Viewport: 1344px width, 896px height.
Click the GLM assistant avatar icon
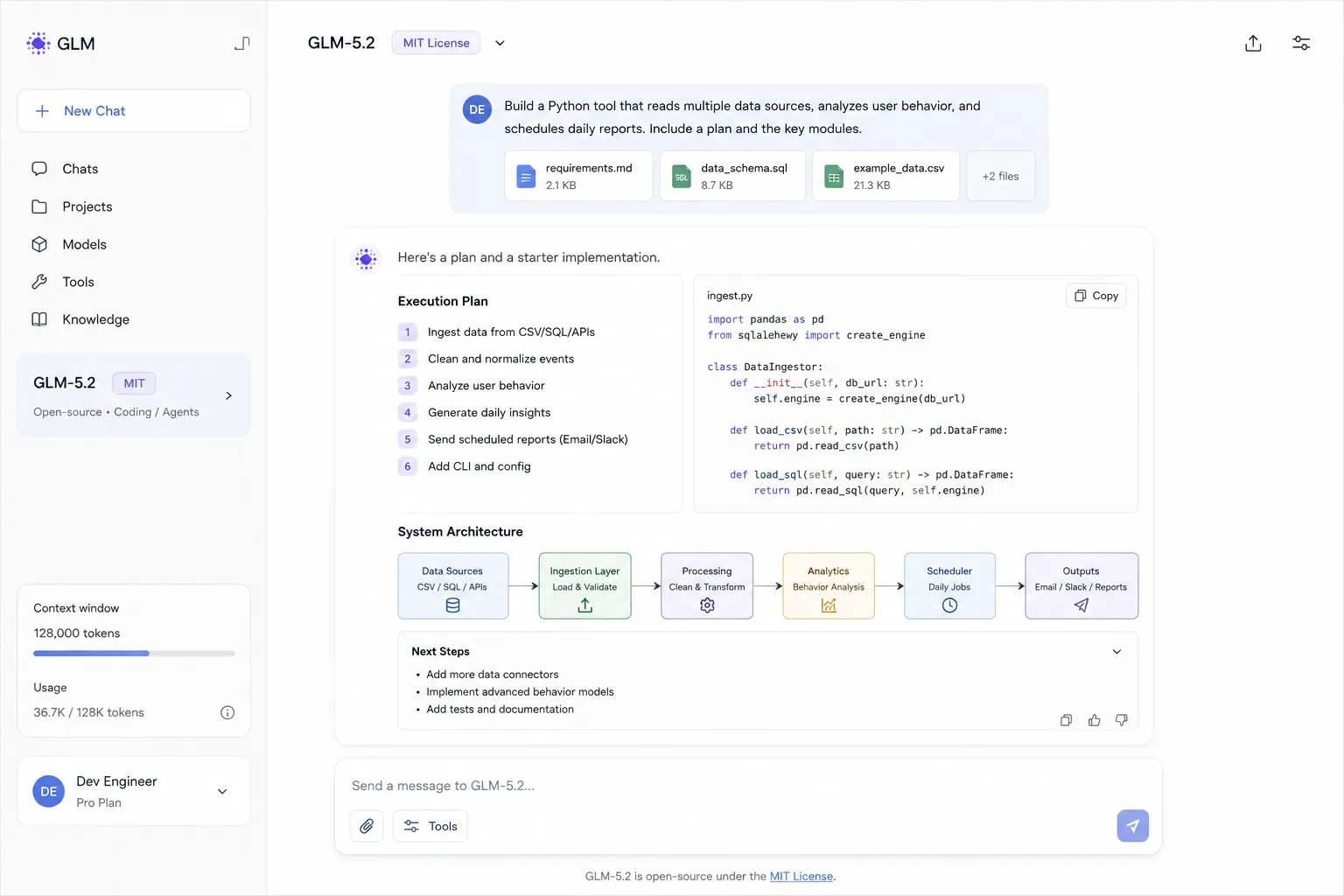pyautogui.click(x=366, y=259)
